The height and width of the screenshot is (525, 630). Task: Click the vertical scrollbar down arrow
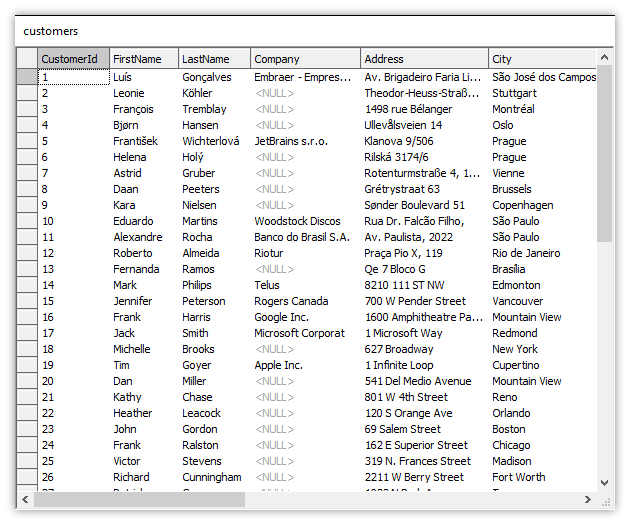coord(604,482)
